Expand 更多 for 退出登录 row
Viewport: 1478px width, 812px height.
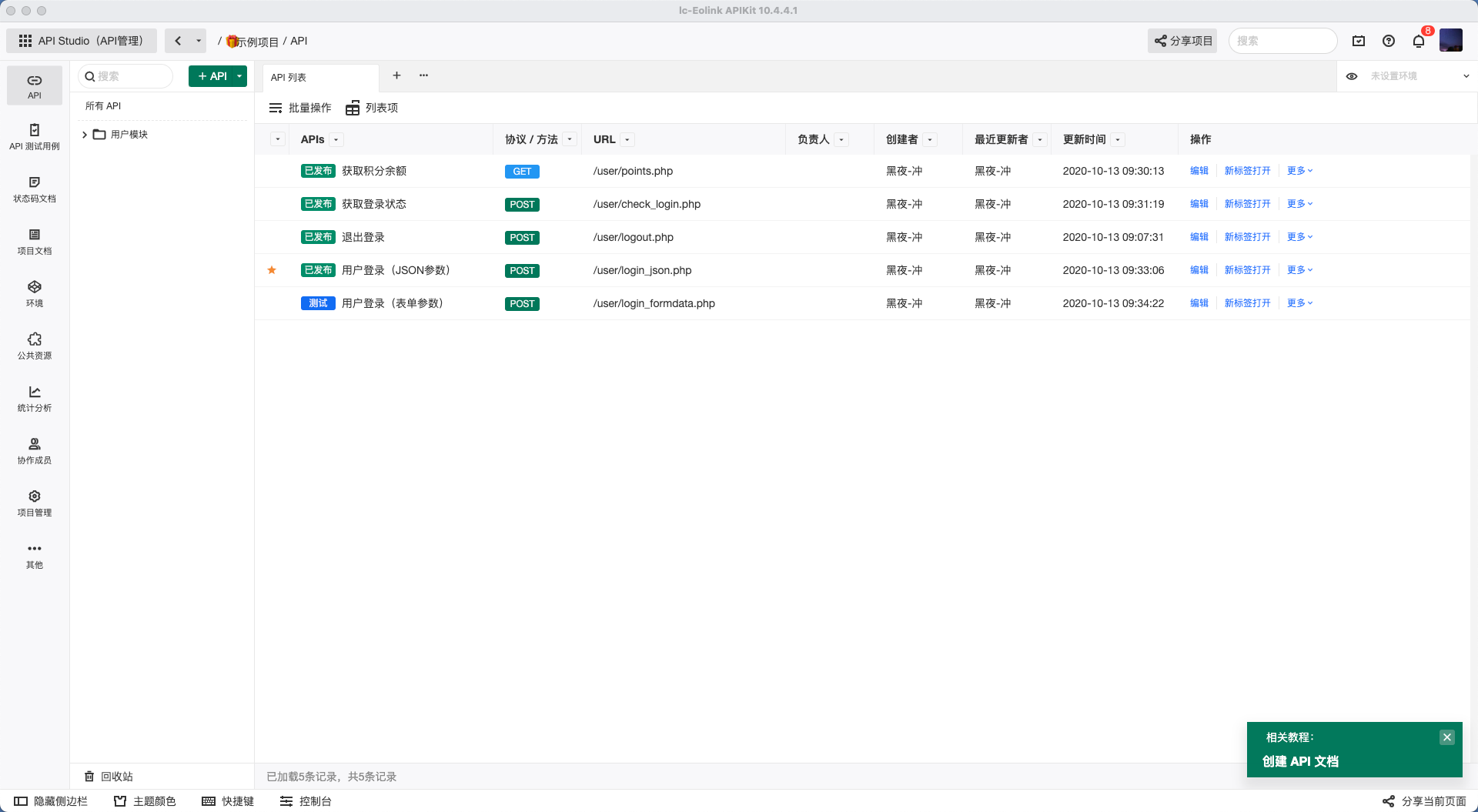(x=1299, y=237)
